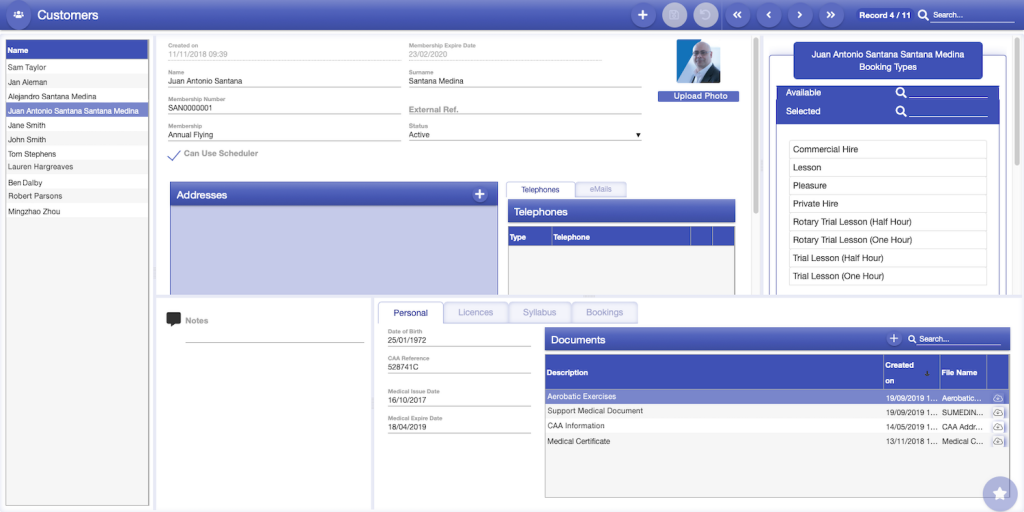Image resolution: width=1024 pixels, height=512 pixels.
Task: Select Trial Lesson (One Hour) booking type
Action: click(888, 276)
